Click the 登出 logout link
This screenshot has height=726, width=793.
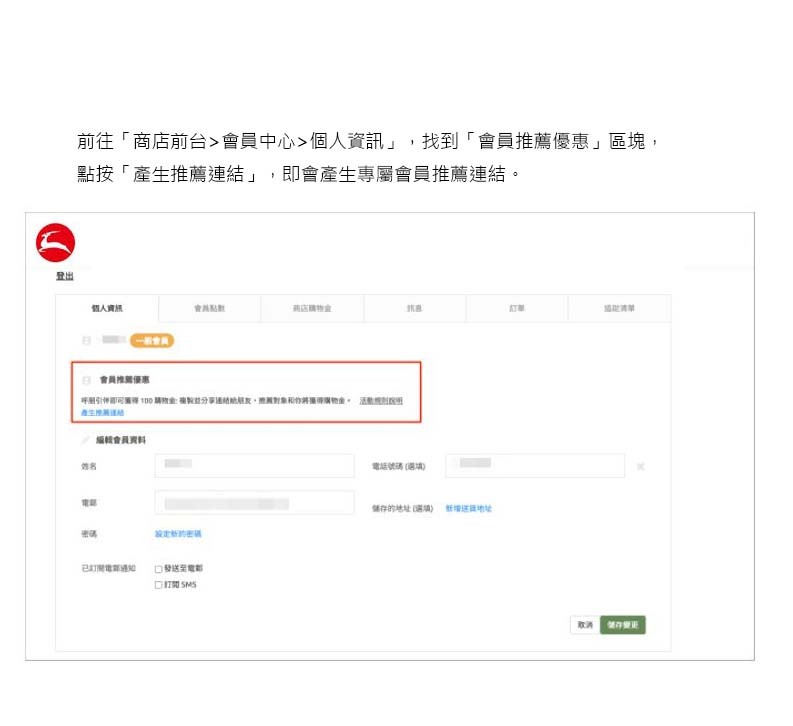tap(63, 276)
